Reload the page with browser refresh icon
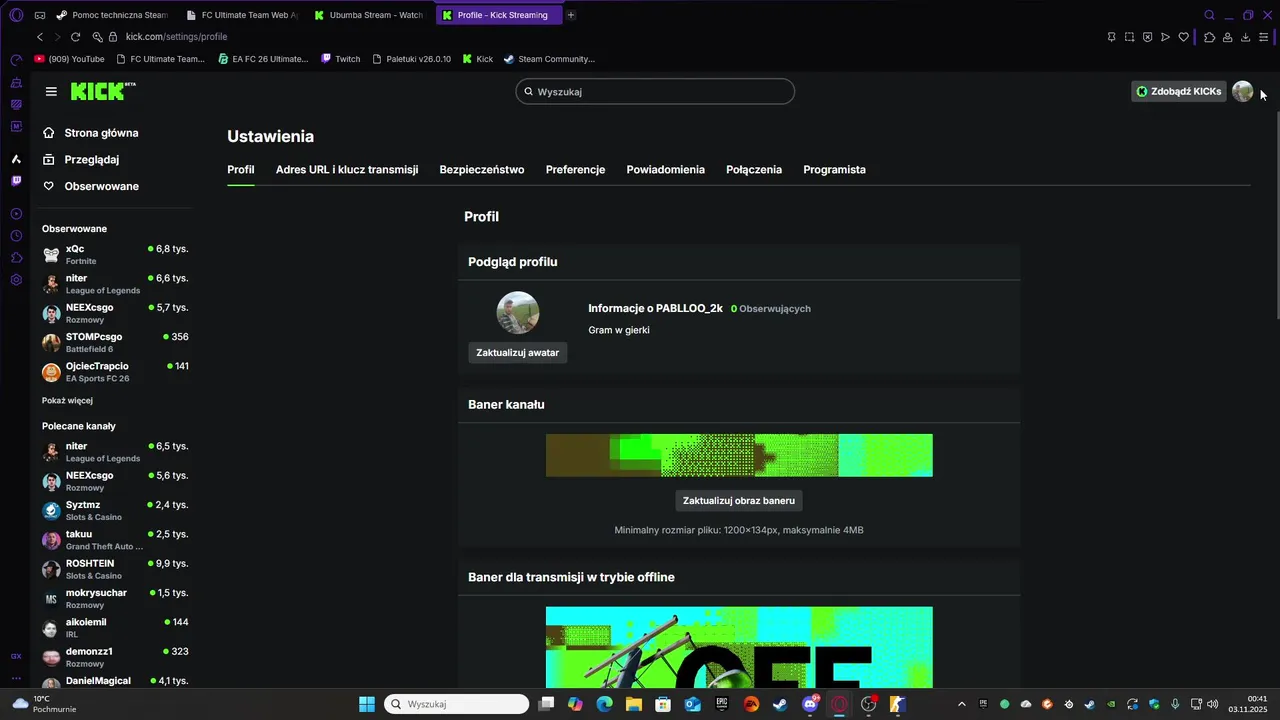Image resolution: width=1280 pixels, height=720 pixels. [x=75, y=36]
